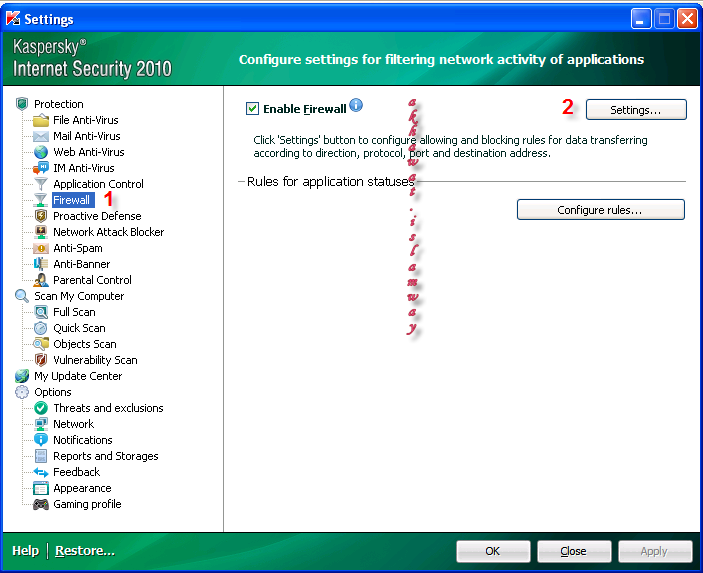This screenshot has width=703, height=573.
Task: Open IM Anti-Virus settings
Action: click(83, 168)
